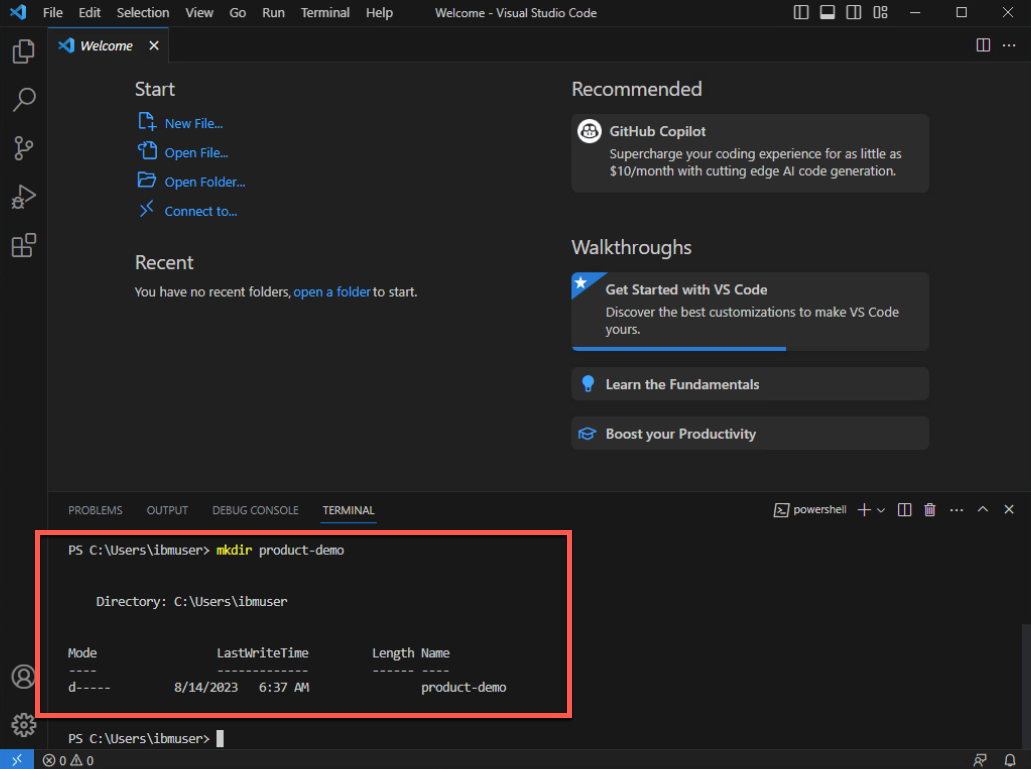The width and height of the screenshot is (1031, 769).
Task: Click errors and warnings status bar indicator
Action: click(68, 761)
